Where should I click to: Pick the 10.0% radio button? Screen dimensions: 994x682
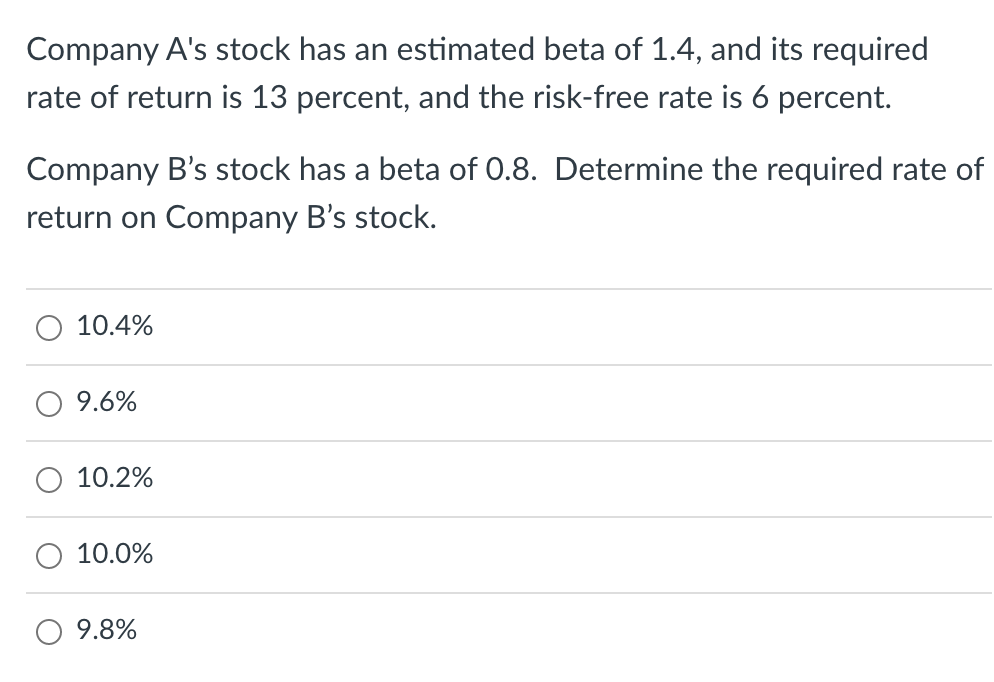49,556
